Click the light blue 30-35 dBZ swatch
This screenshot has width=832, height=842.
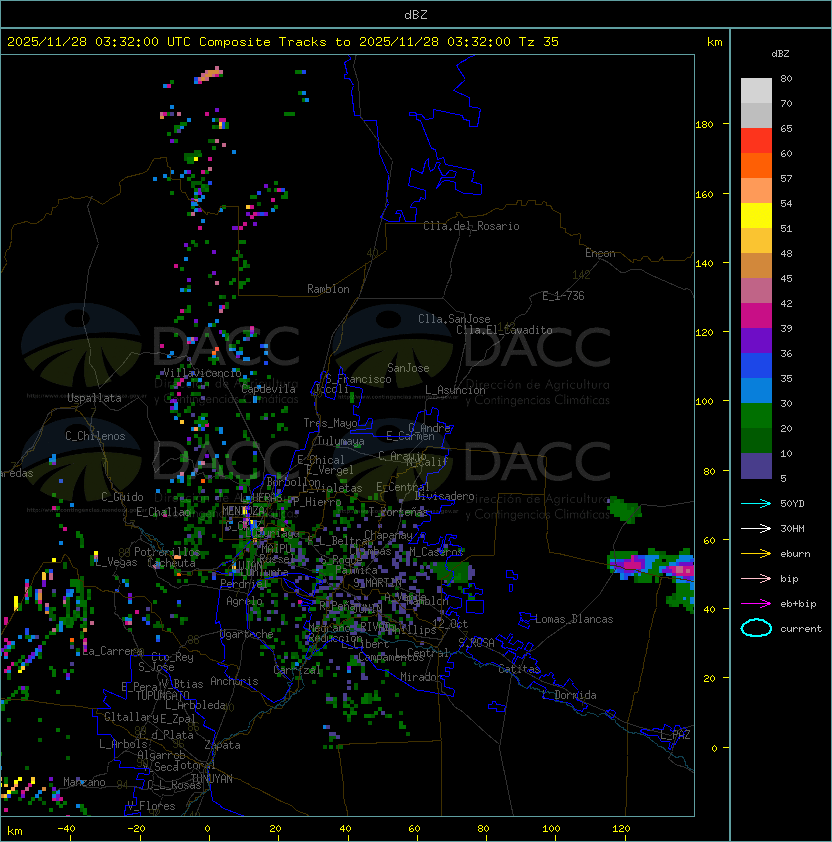(756, 390)
